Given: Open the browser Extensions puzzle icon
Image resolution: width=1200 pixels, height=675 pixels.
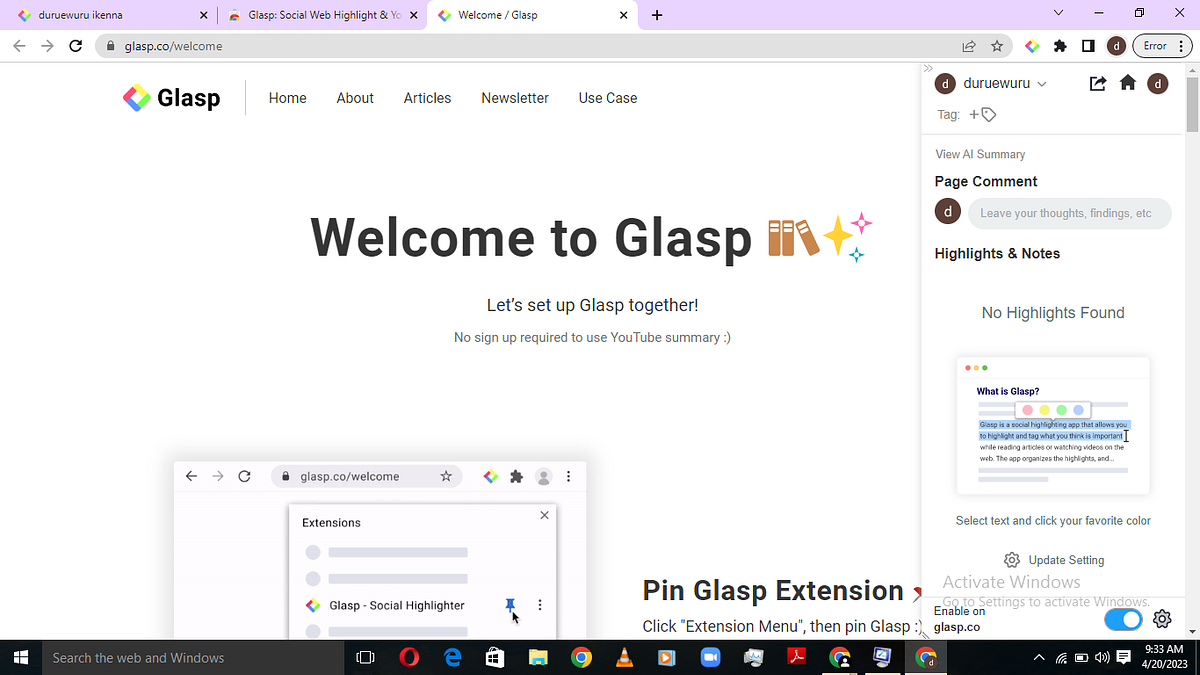Looking at the screenshot, I should point(1060,45).
